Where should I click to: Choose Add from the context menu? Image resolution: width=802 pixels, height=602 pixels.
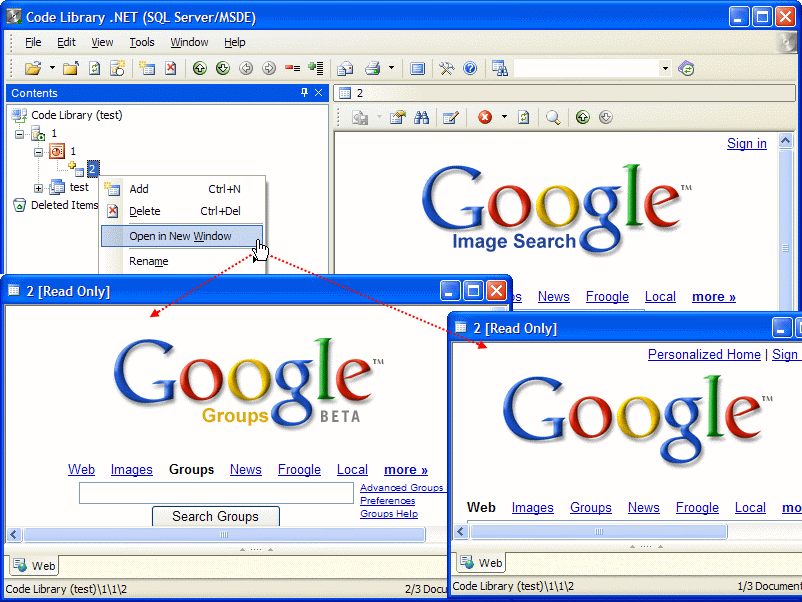(x=182, y=189)
